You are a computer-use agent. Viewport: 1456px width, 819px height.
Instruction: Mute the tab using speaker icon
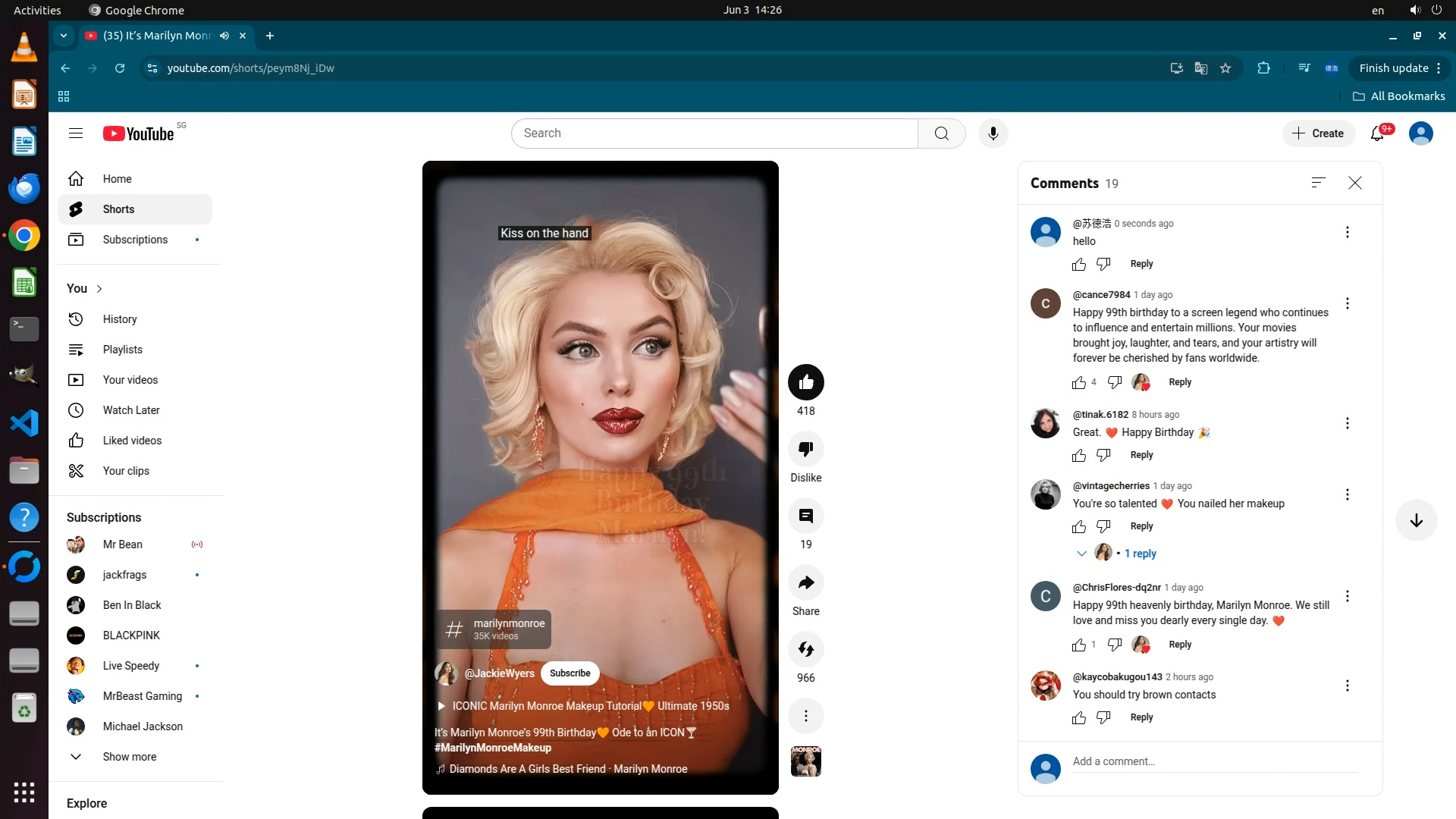coord(224,36)
